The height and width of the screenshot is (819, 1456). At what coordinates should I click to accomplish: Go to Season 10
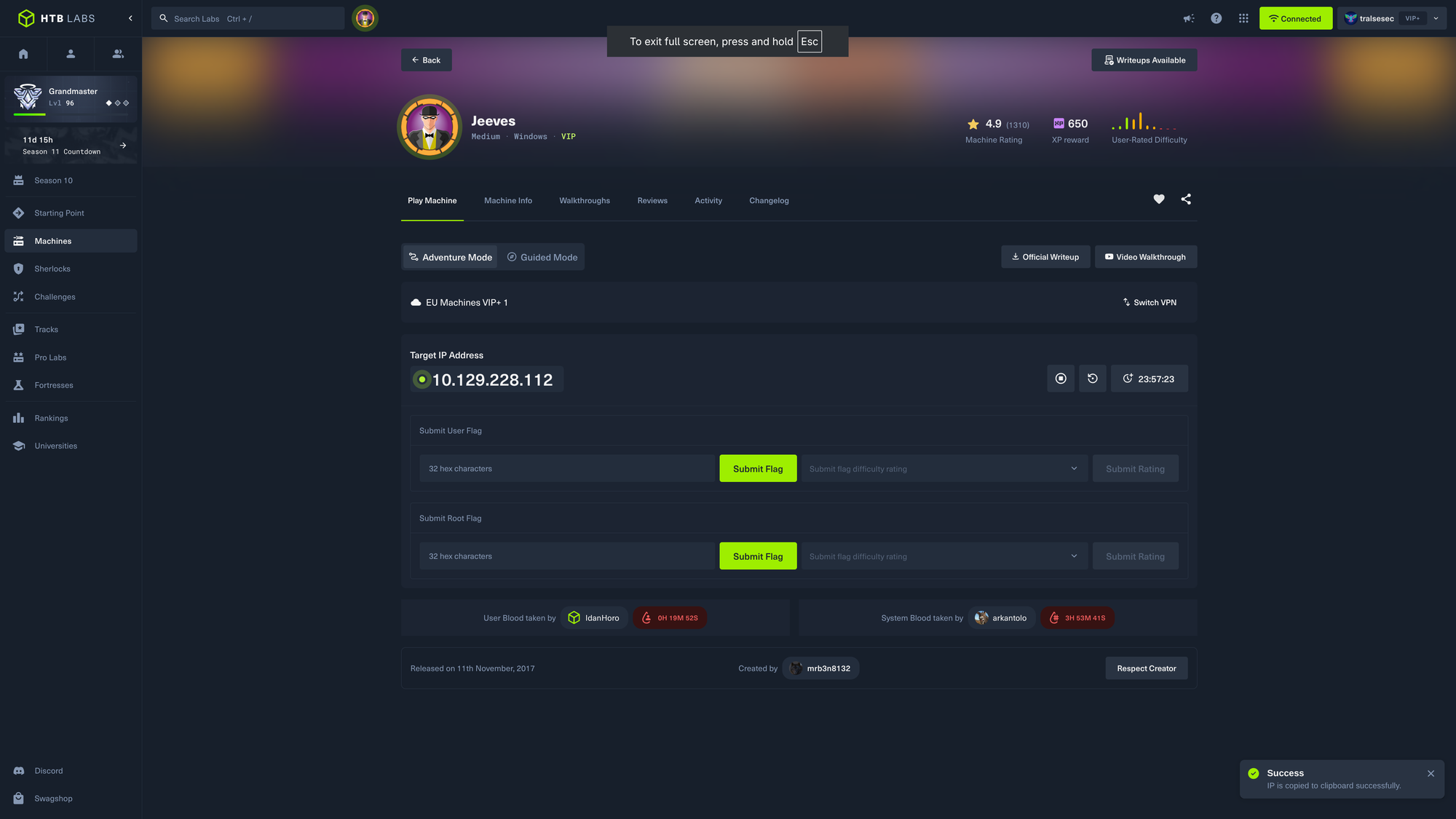pyautogui.click(x=71, y=181)
